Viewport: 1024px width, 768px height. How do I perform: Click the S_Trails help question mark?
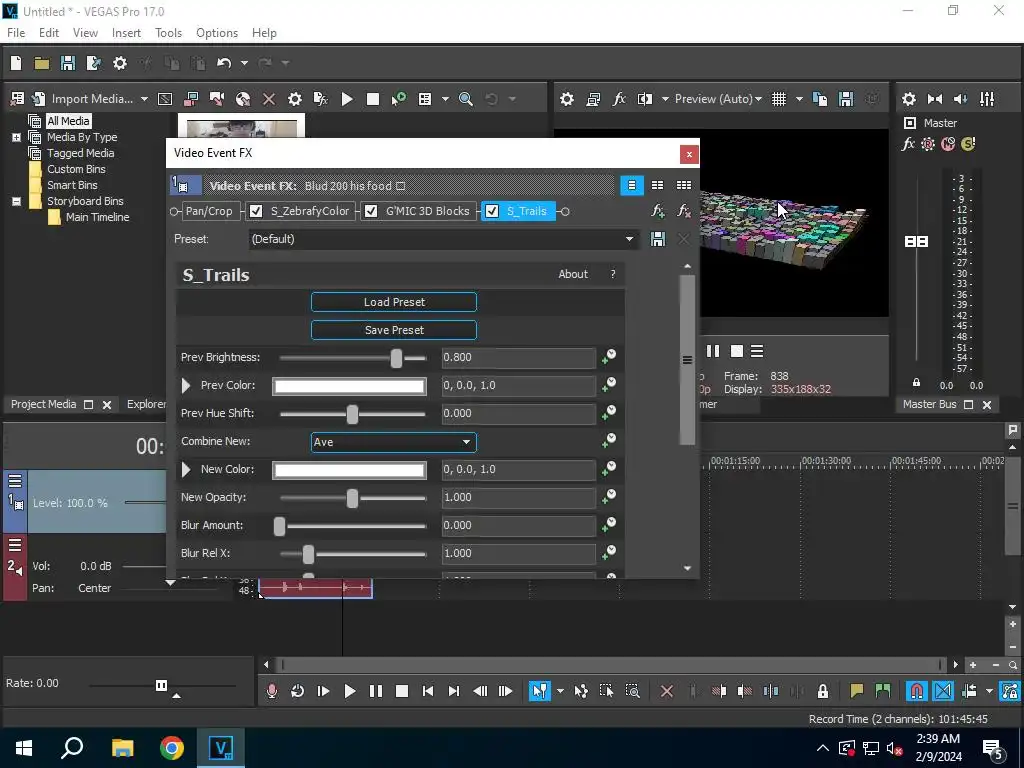[613, 274]
